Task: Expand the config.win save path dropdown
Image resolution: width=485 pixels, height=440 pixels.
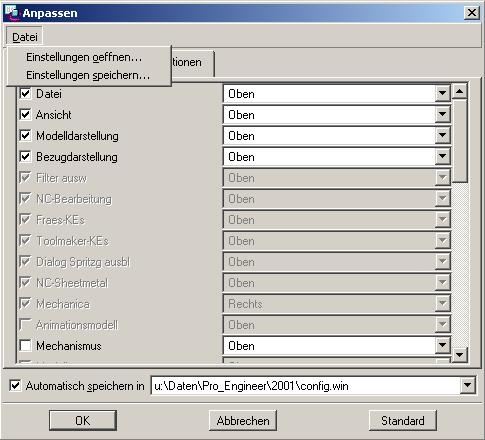Action: click(x=467, y=386)
